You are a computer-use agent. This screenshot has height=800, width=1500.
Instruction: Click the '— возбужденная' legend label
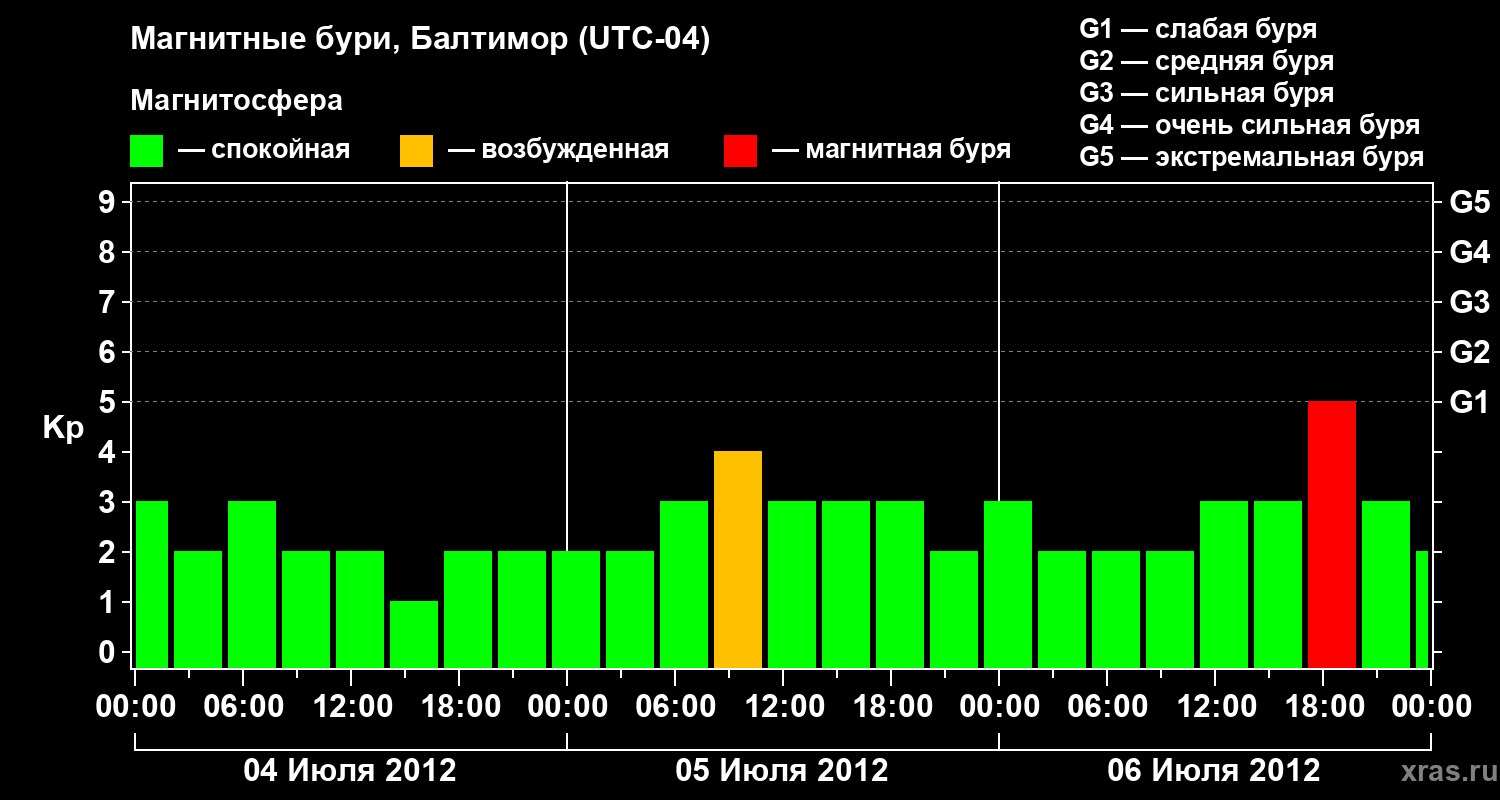click(x=558, y=151)
